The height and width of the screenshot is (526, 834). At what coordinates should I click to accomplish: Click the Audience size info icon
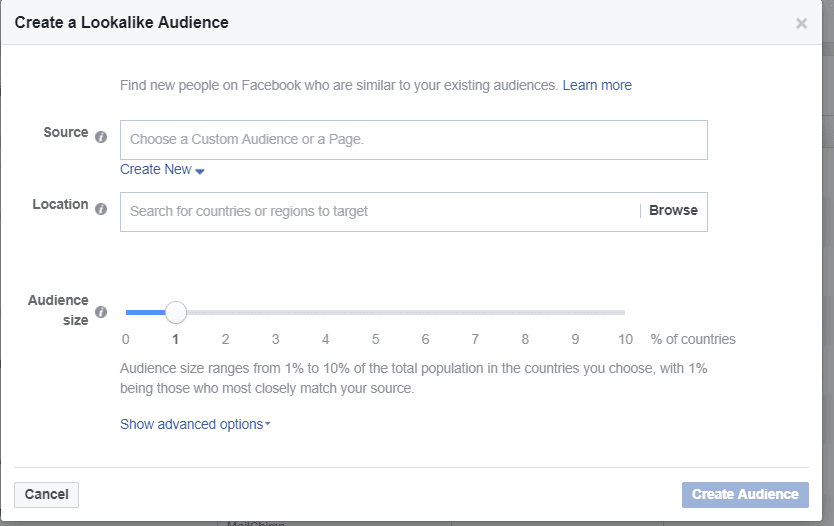101,313
